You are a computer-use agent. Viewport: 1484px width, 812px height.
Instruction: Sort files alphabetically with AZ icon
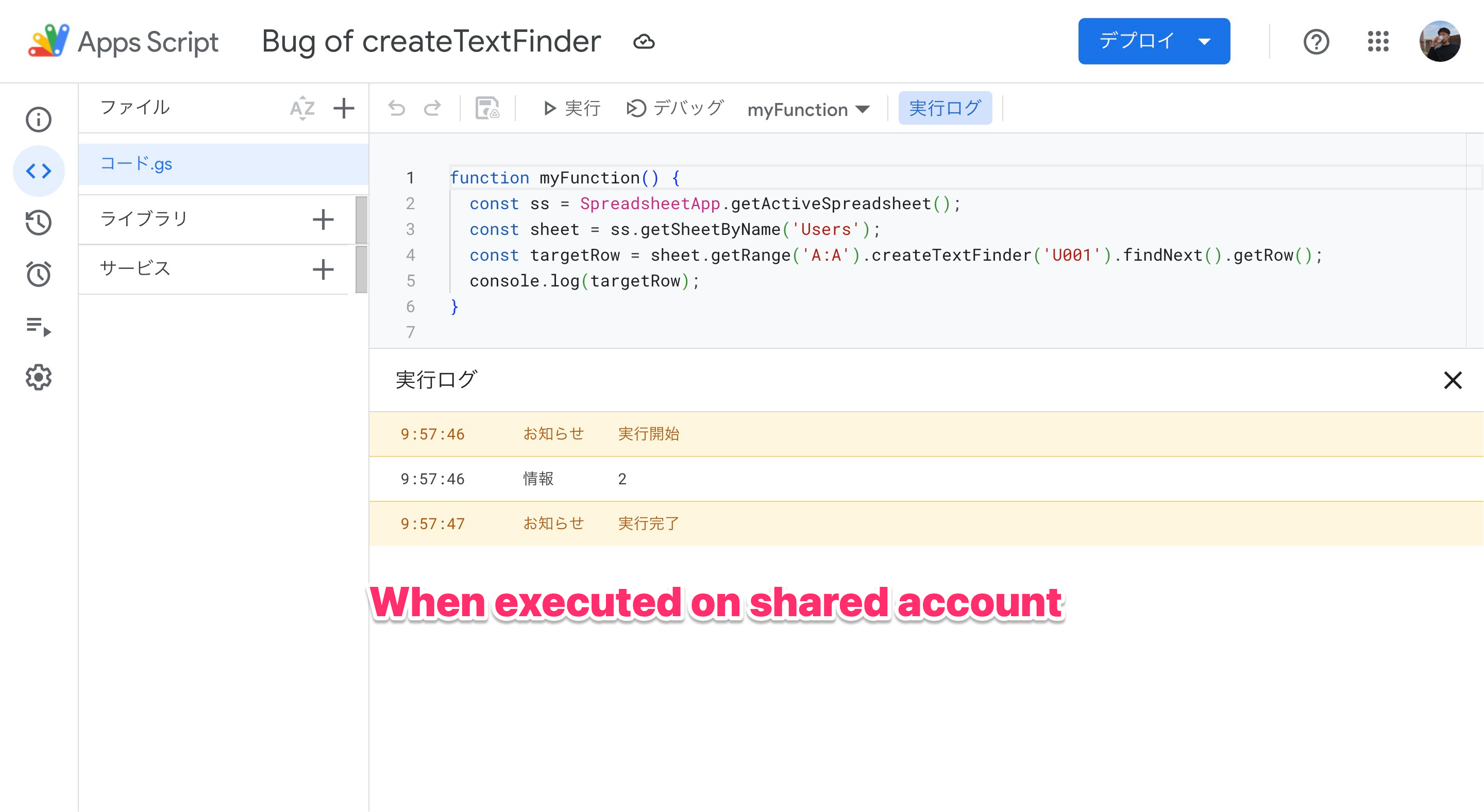(302, 108)
